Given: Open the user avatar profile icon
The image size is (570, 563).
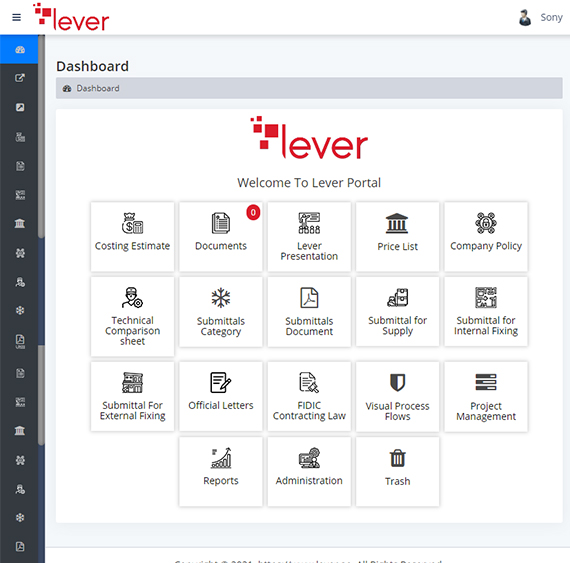Looking at the screenshot, I should point(525,17).
